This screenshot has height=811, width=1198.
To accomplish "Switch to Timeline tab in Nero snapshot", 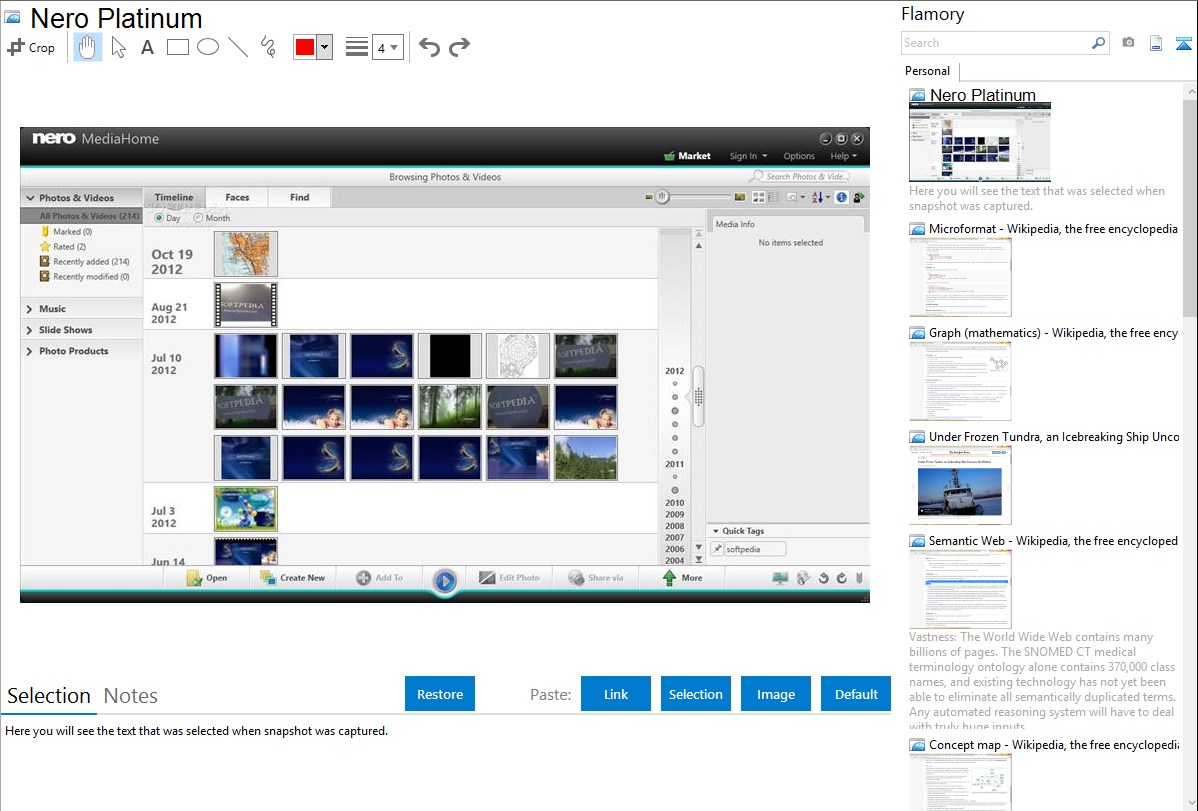I will point(173,197).
